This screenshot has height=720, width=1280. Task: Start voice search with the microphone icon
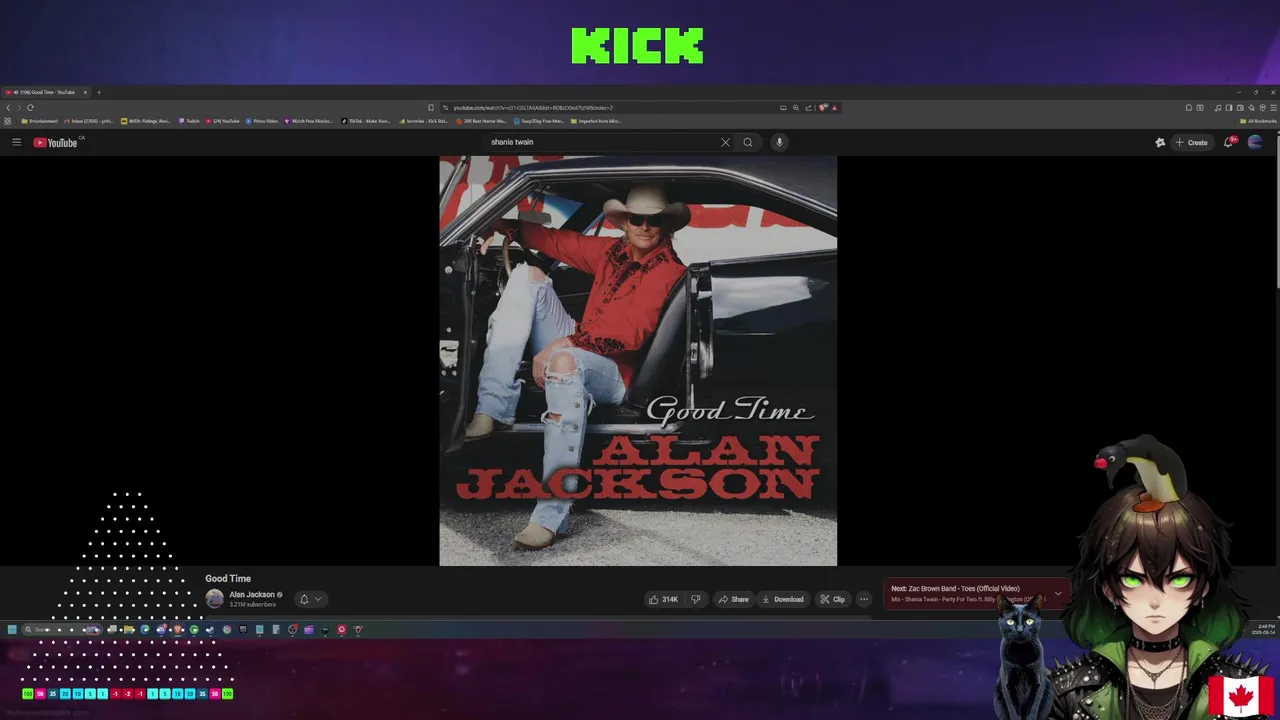point(779,142)
